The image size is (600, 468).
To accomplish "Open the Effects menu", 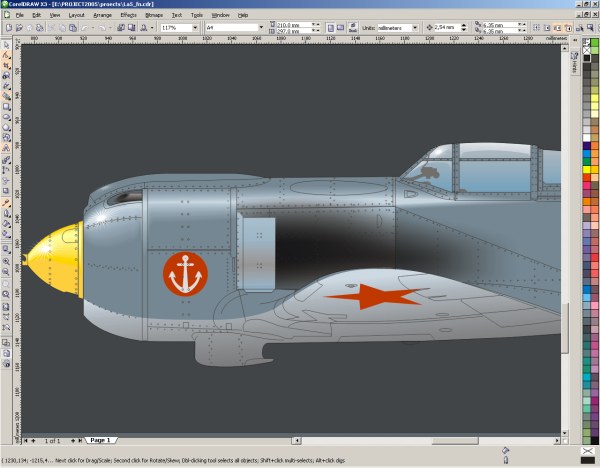I will 128,15.
